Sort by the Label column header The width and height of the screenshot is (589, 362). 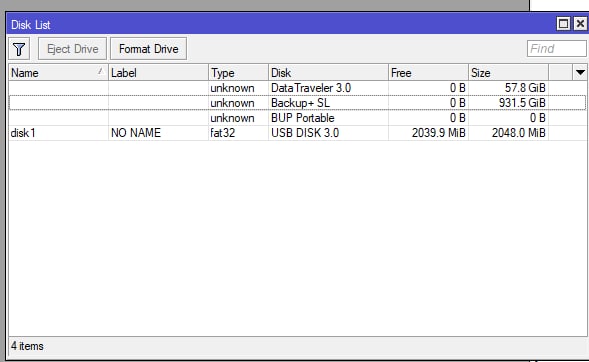[x=158, y=73]
